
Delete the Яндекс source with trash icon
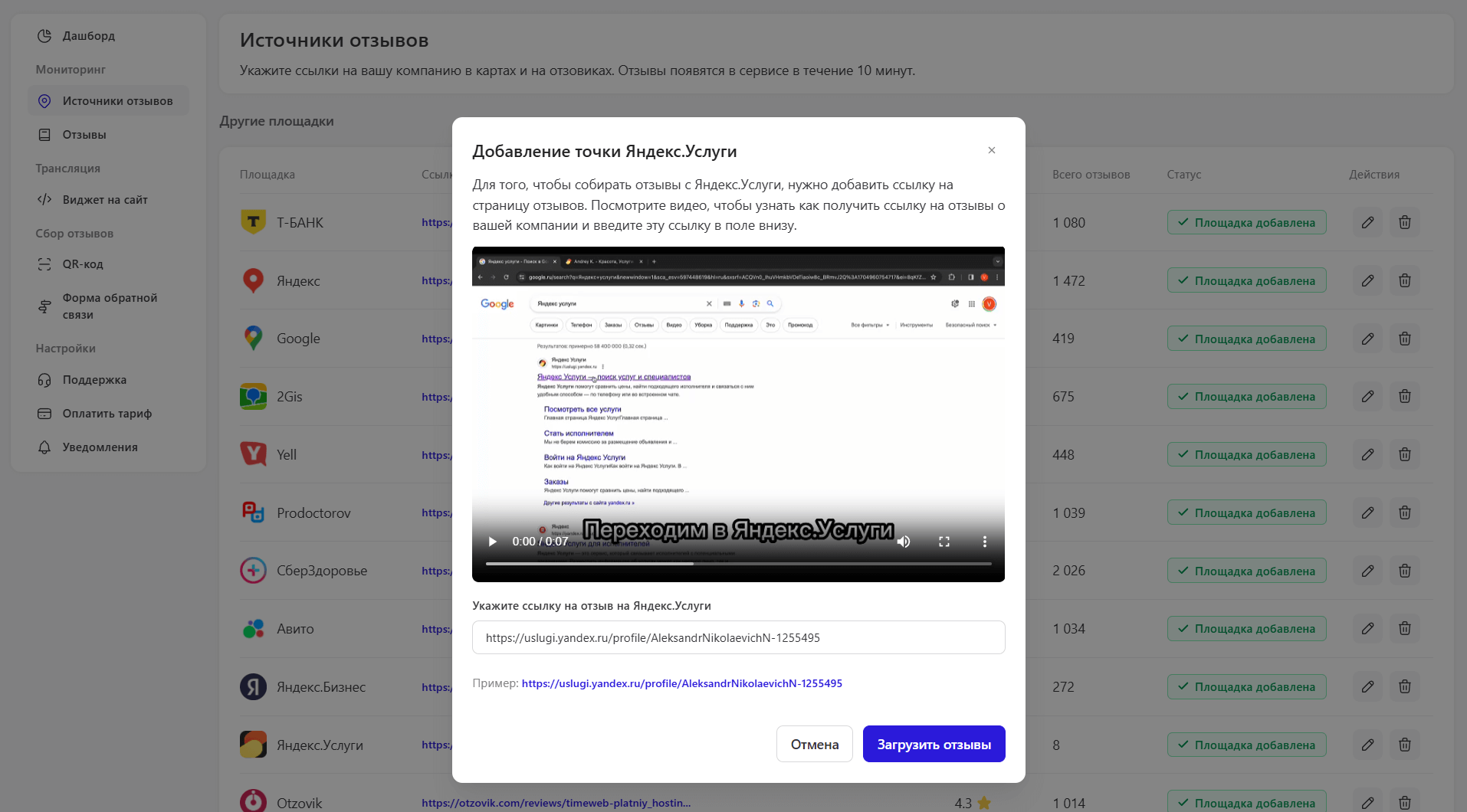click(1404, 280)
